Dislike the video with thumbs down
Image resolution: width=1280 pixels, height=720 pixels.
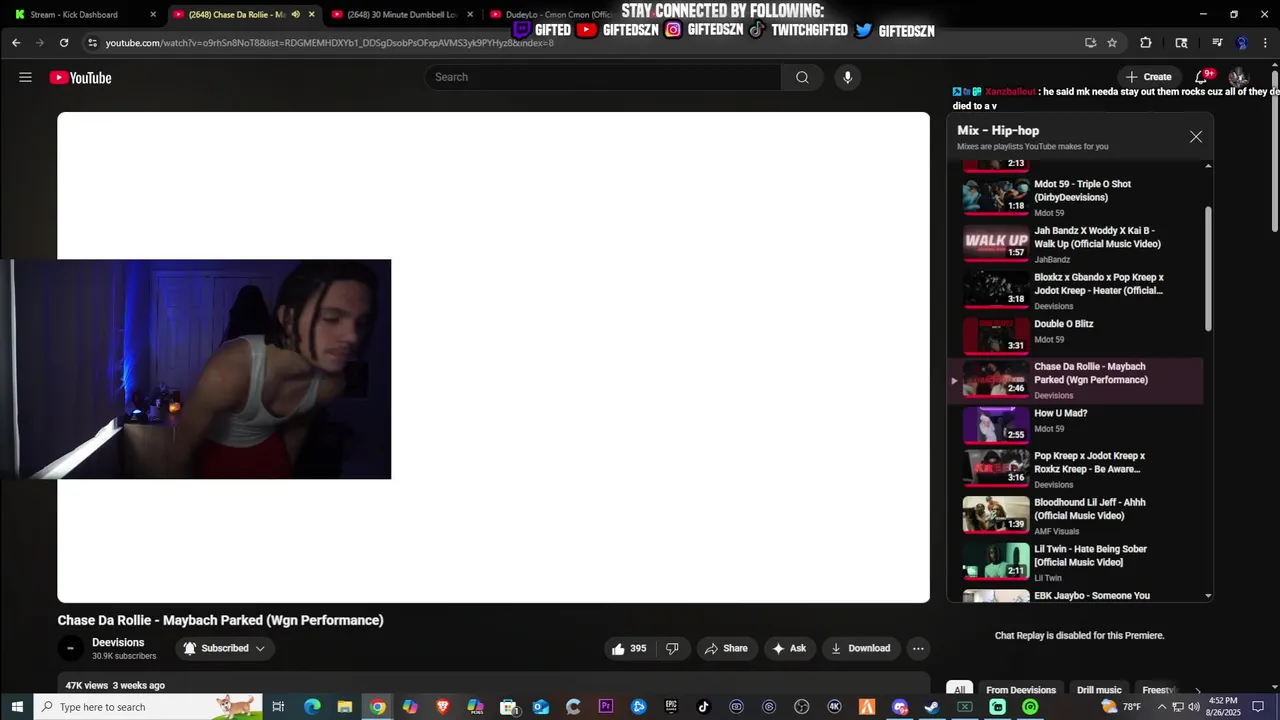(672, 648)
